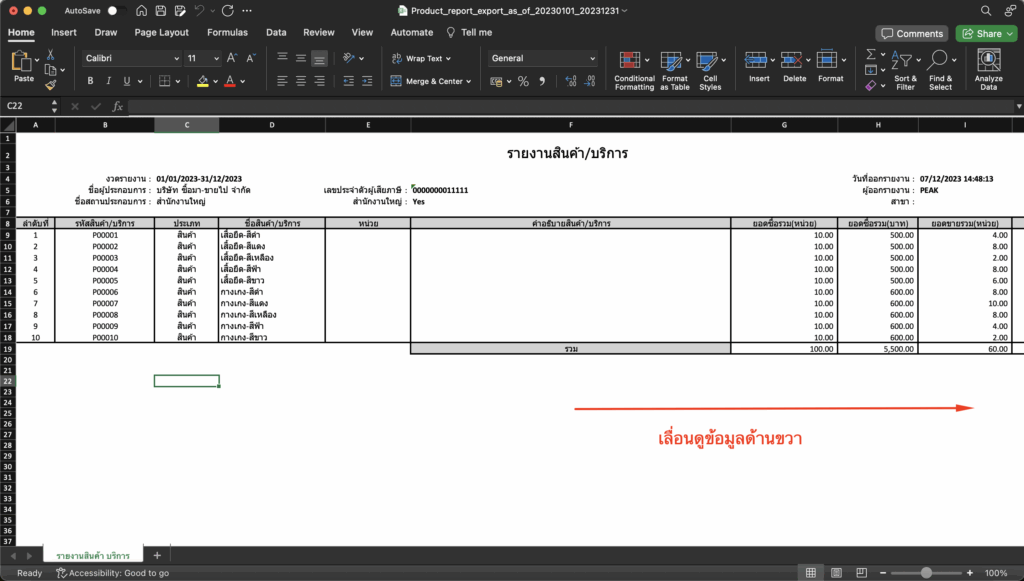The image size is (1024, 581).
Task: Toggle Italic formatting
Action: (108, 81)
